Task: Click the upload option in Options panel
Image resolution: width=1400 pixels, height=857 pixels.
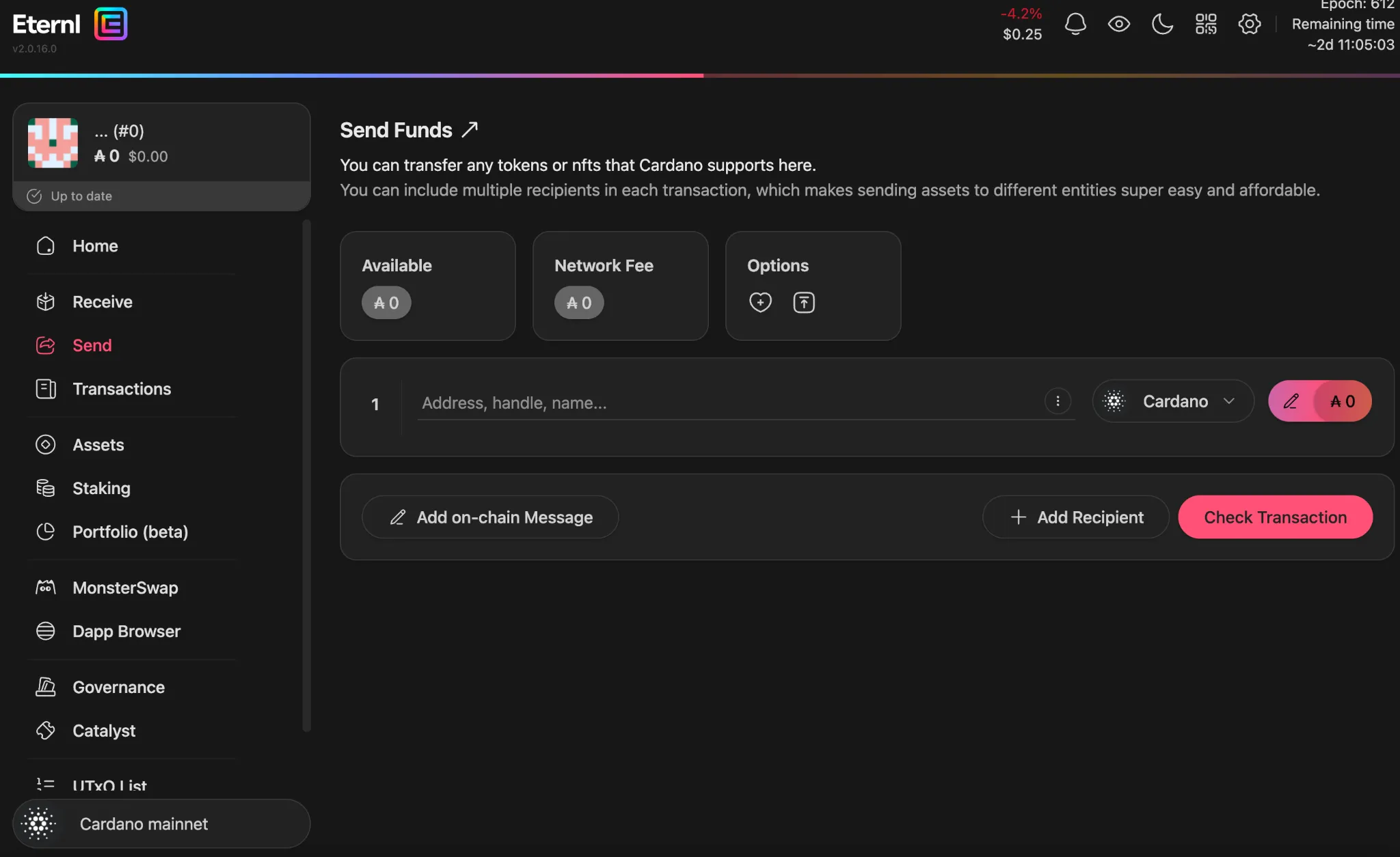Action: pos(804,302)
